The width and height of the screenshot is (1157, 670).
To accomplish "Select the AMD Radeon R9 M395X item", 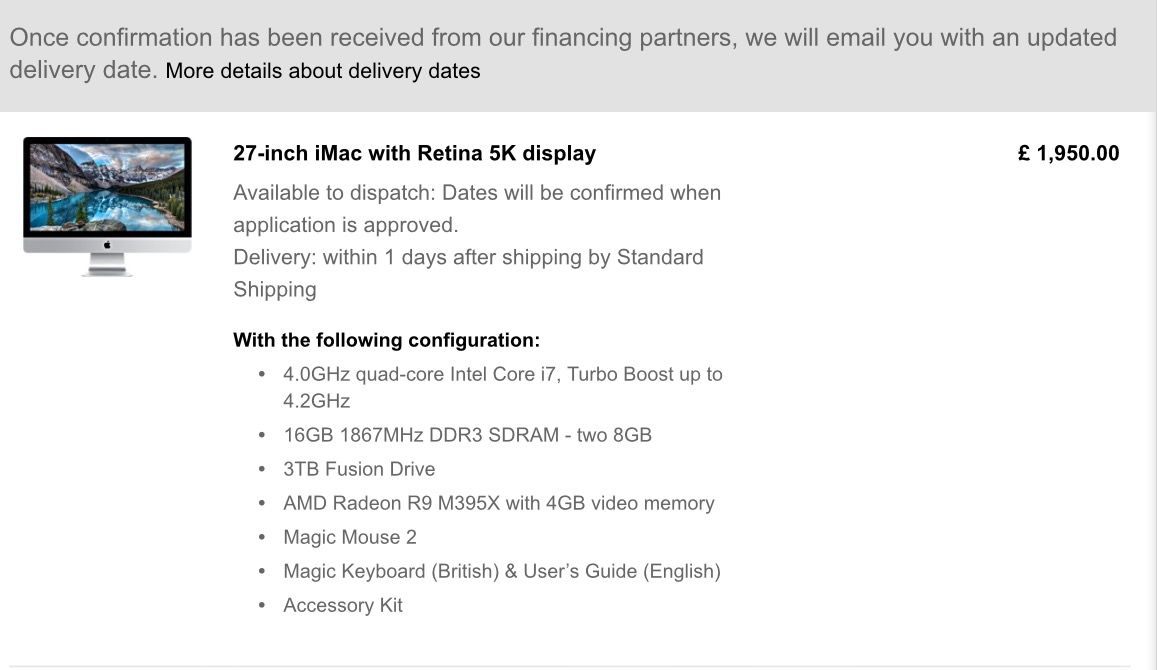I will pyautogui.click(x=498, y=503).
